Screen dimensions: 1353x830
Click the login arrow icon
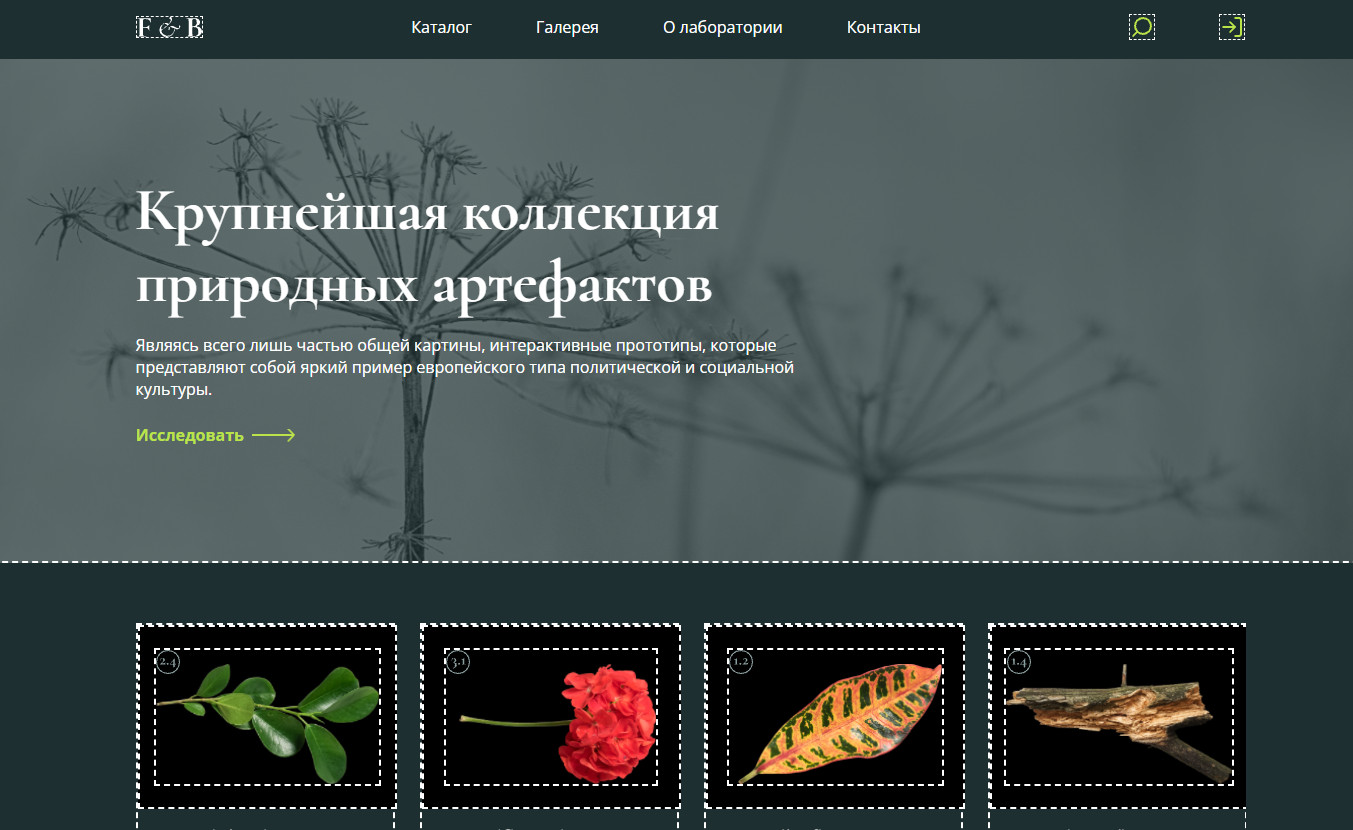click(x=1232, y=27)
